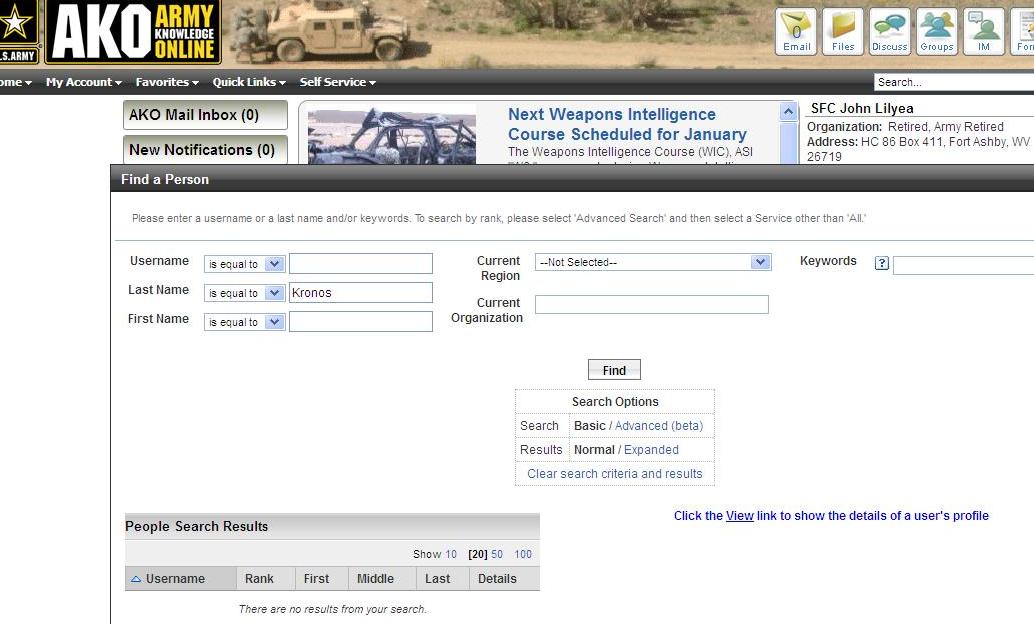The height and width of the screenshot is (624, 1034).
Task: Click the Current Organization input field
Action: point(651,305)
